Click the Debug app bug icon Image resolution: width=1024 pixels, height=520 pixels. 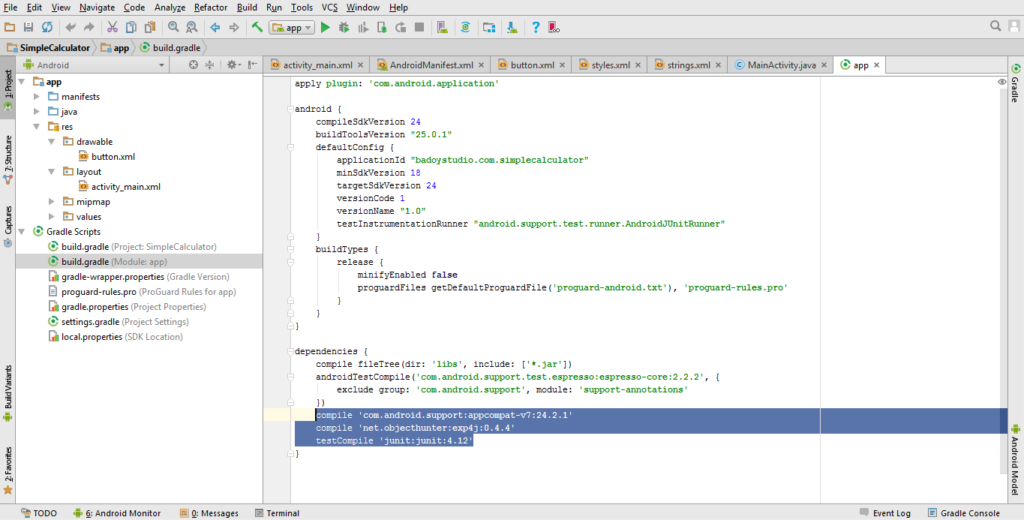click(x=345, y=27)
